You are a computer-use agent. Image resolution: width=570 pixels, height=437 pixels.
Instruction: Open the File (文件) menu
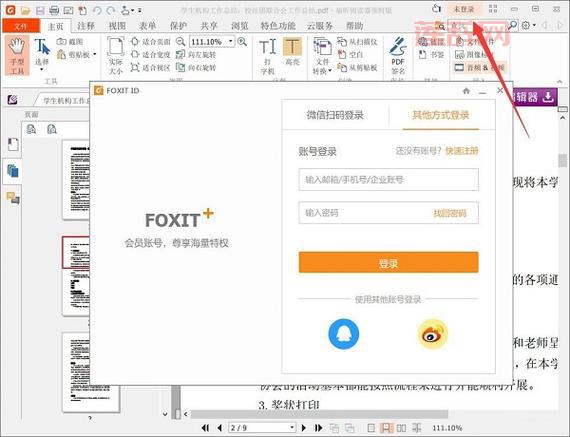21,26
